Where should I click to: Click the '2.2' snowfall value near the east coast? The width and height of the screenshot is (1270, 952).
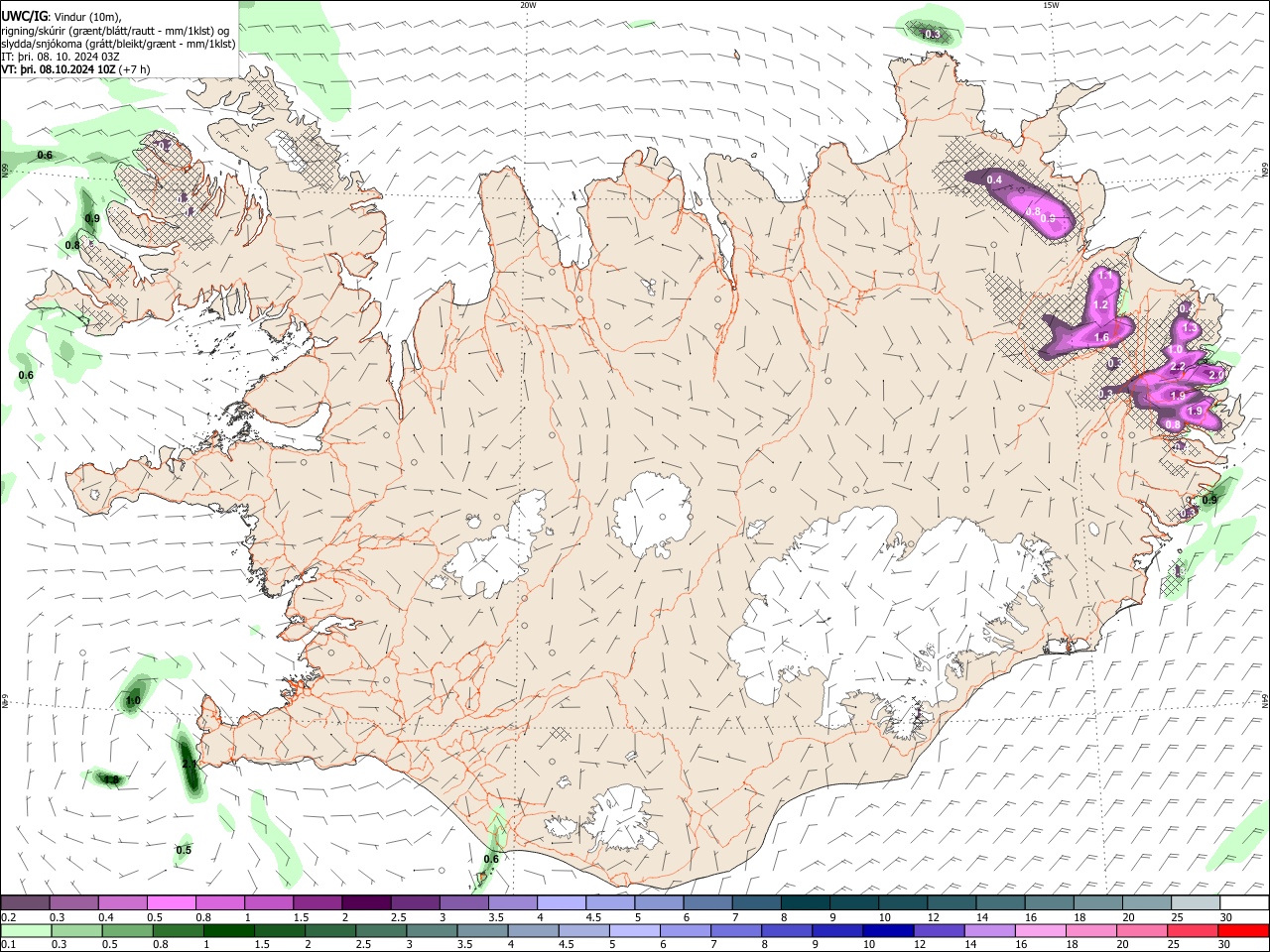pyautogui.click(x=1178, y=367)
